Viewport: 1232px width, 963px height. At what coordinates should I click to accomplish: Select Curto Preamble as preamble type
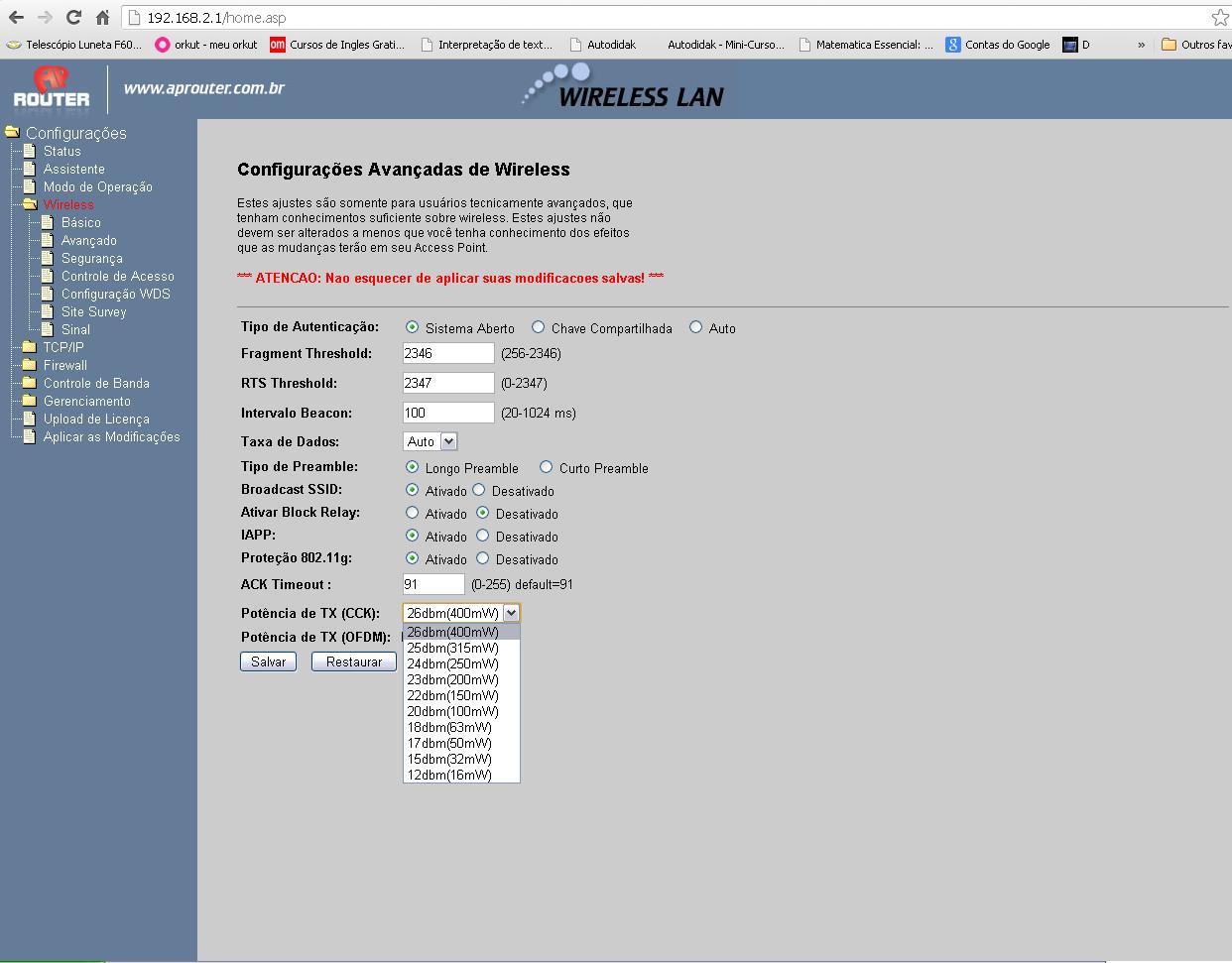(545, 467)
